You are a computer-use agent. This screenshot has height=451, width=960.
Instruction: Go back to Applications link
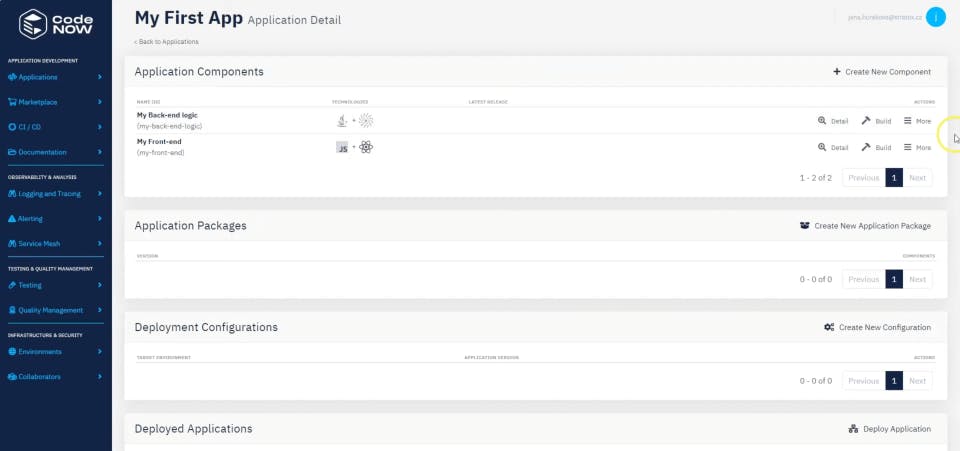(x=167, y=42)
